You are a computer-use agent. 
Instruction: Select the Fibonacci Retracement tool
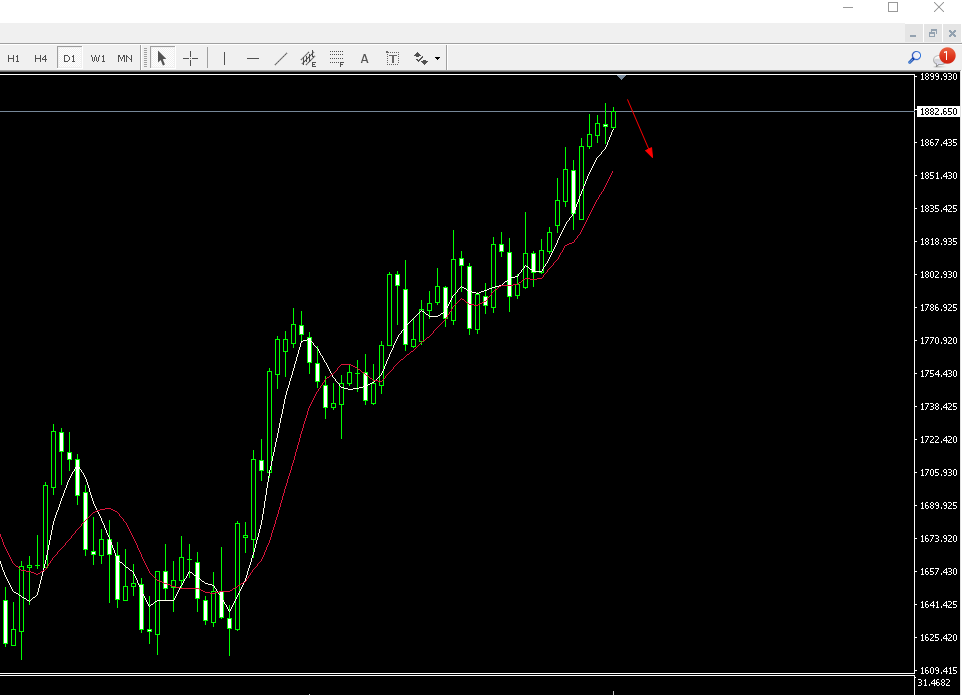(x=336, y=57)
